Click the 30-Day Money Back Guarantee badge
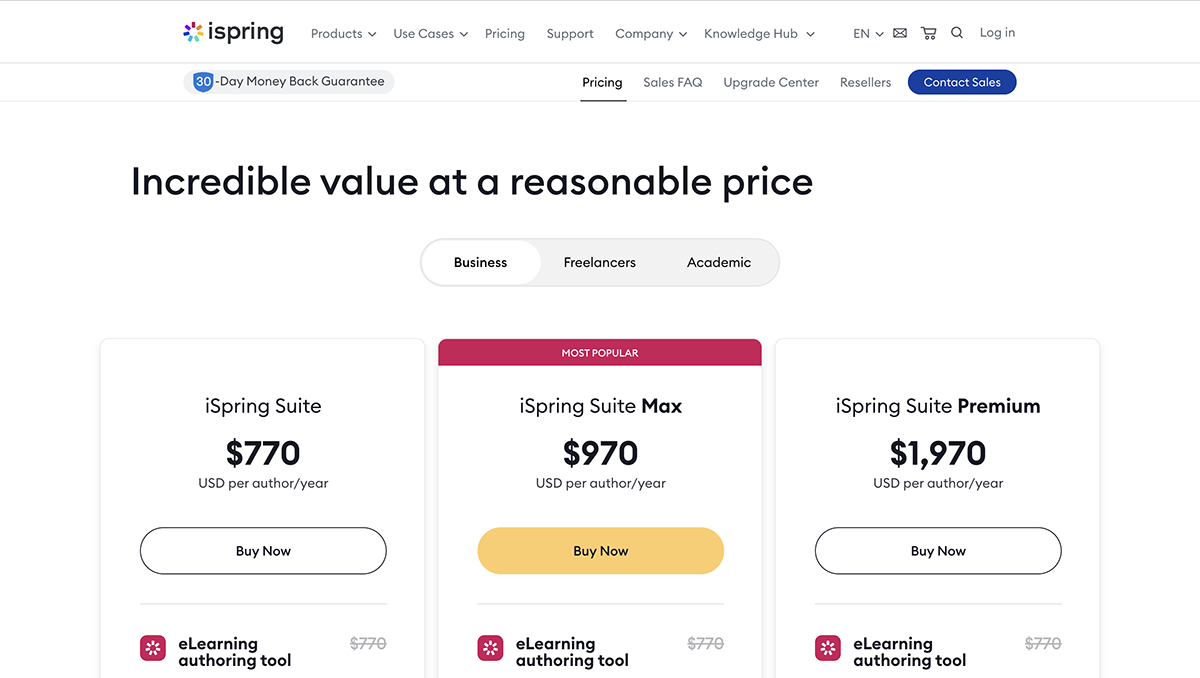The image size is (1200, 678). coord(288,81)
